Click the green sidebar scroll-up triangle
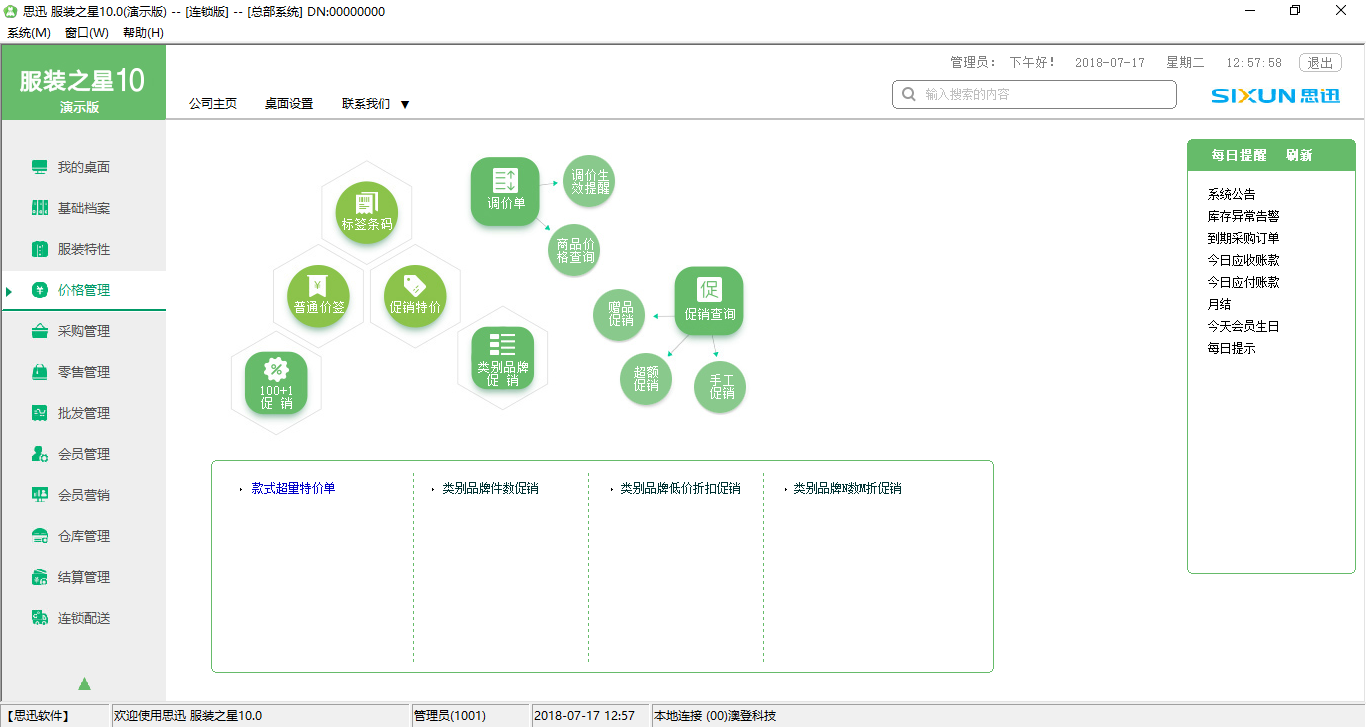Viewport: 1366px width, 727px height. [x=84, y=684]
